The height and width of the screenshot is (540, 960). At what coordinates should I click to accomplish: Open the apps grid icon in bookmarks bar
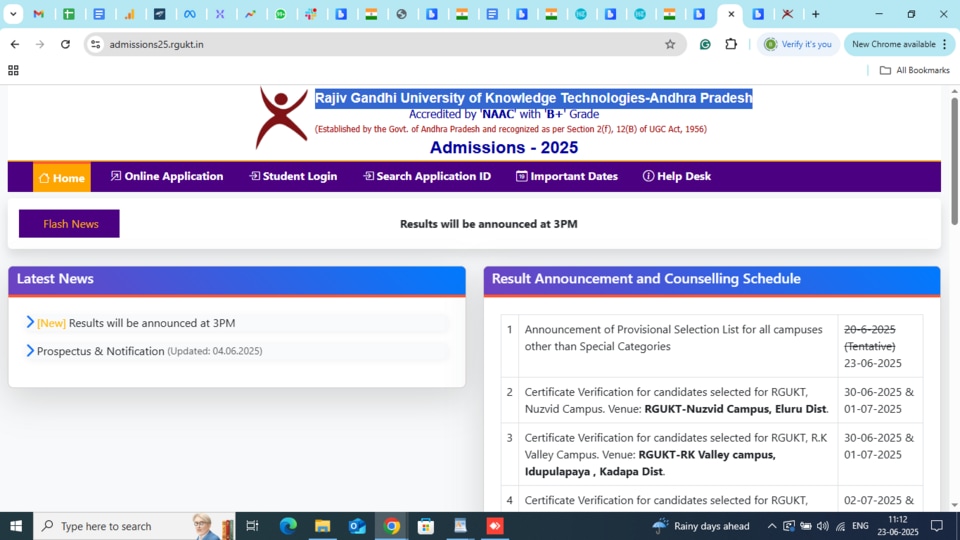pyautogui.click(x=13, y=70)
